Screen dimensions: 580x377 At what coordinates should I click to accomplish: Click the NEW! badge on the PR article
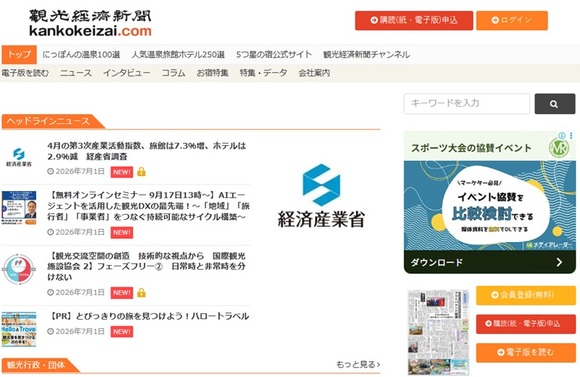(x=122, y=331)
